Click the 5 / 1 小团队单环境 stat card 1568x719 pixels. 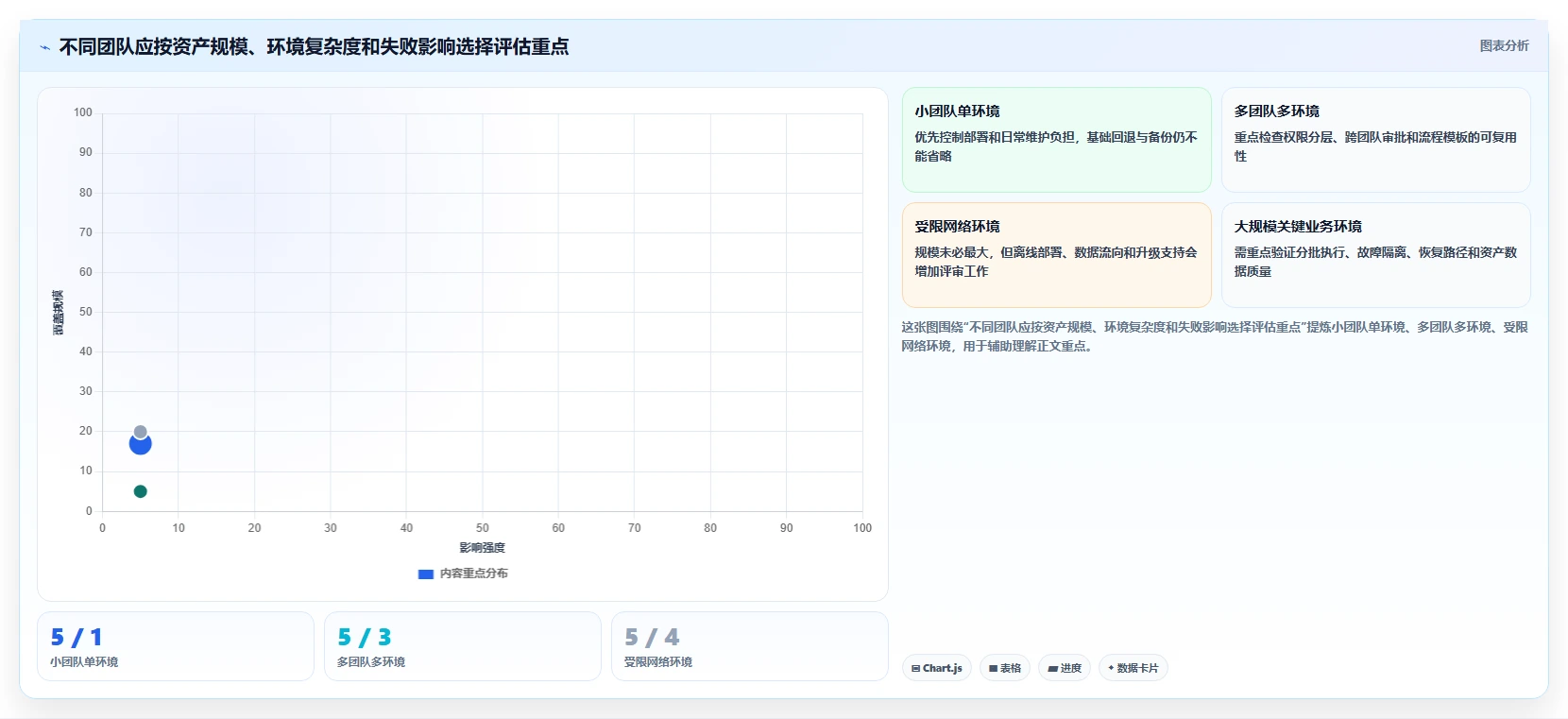click(176, 646)
